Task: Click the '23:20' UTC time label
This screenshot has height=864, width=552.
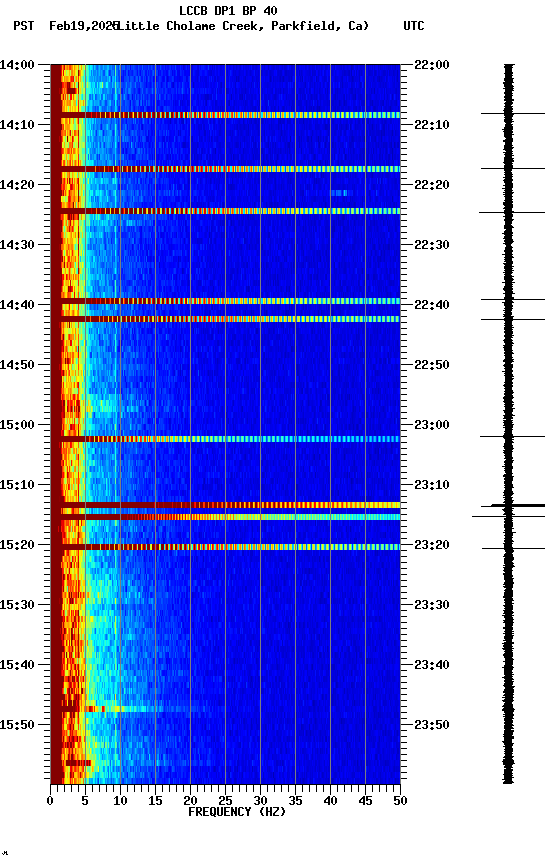Action: coord(432,545)
